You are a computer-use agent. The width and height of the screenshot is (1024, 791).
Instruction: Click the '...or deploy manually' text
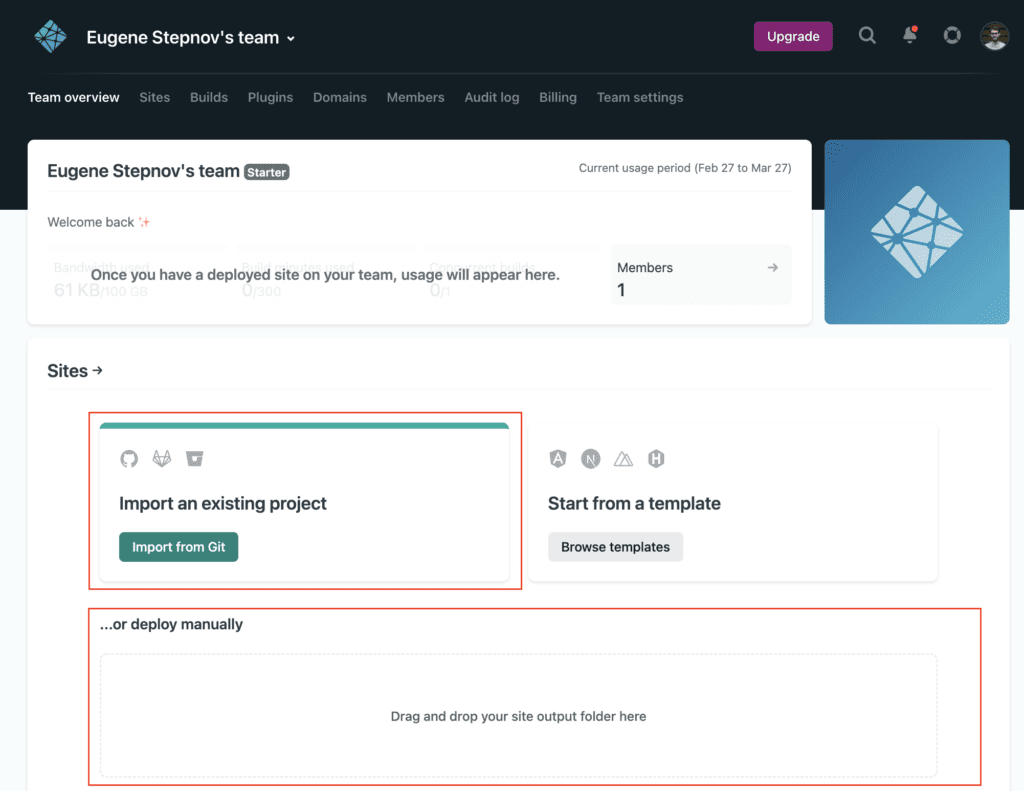(171, 624)
